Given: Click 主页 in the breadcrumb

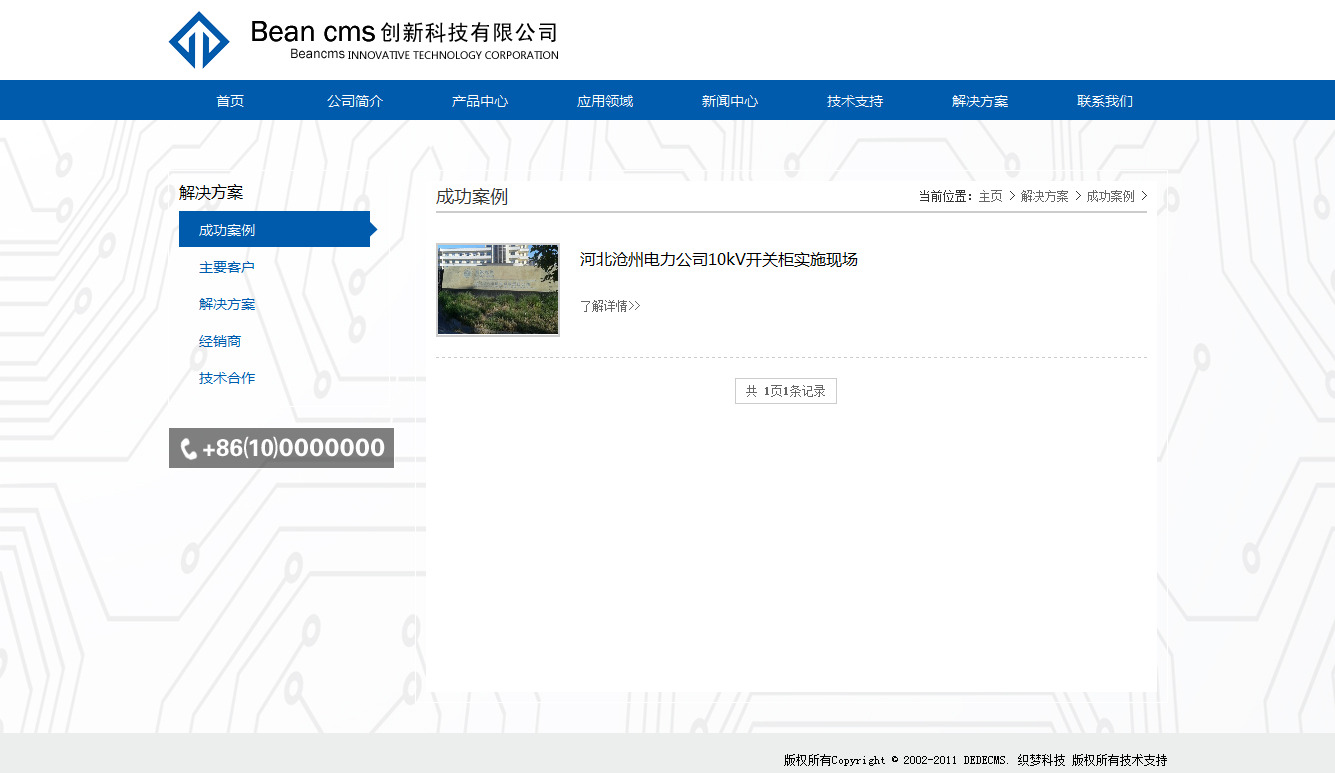Looking at the screenshot, I should click(990, 197).
